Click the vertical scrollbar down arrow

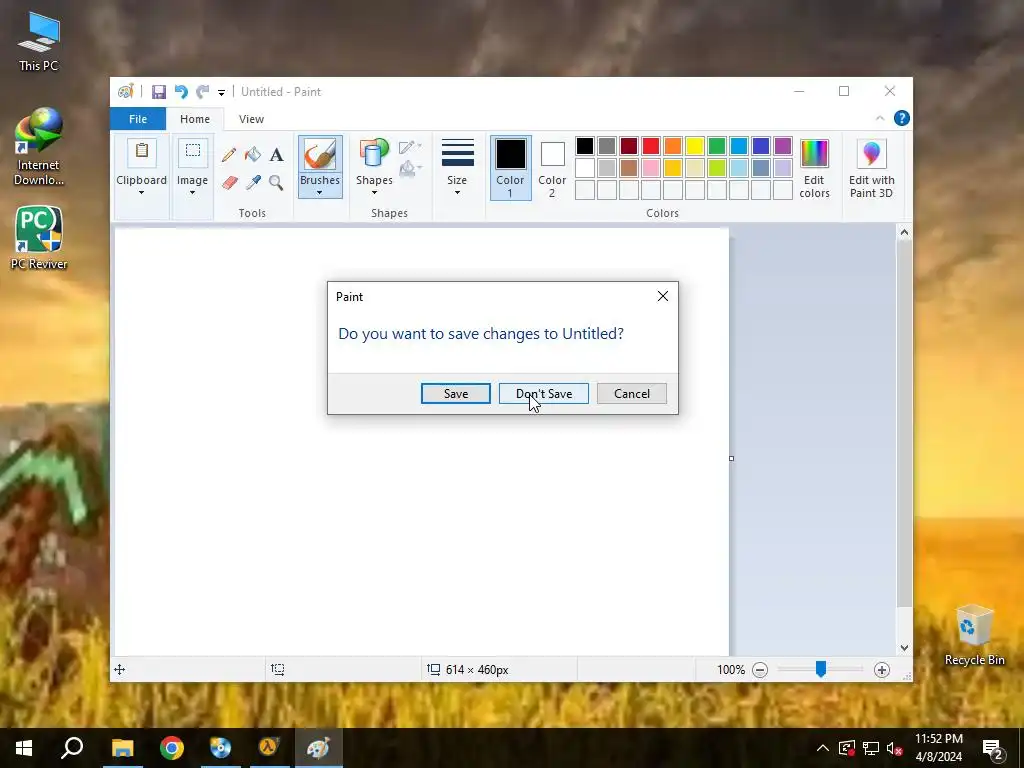904,648
